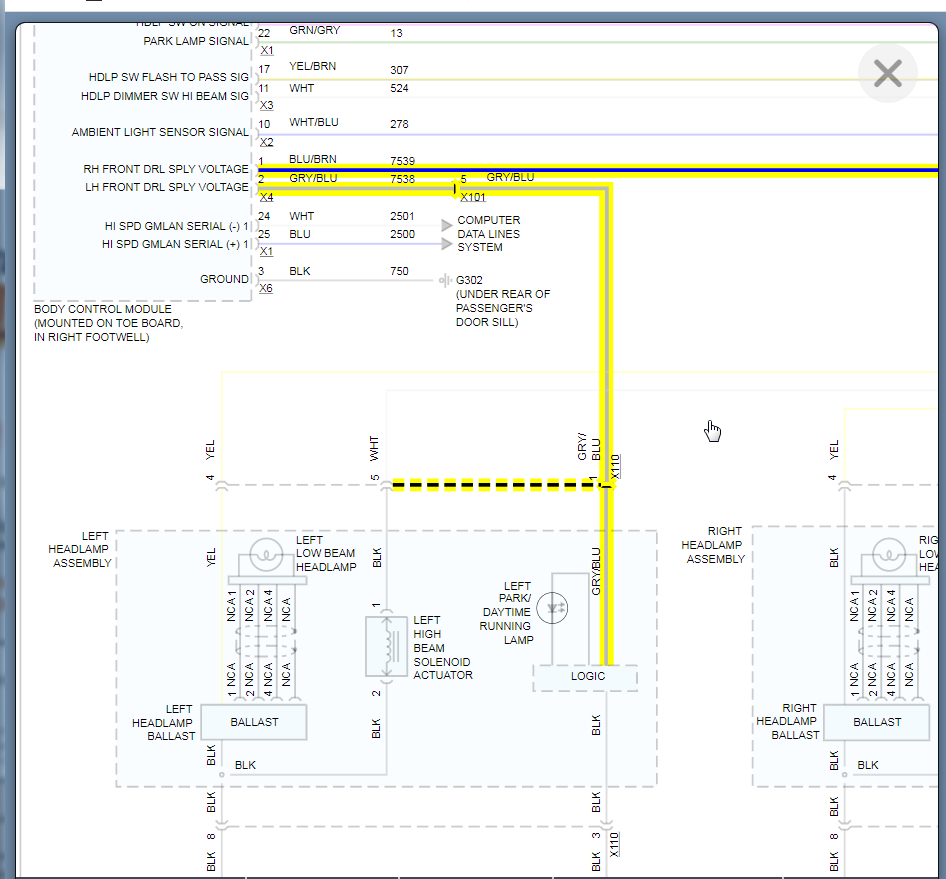The image size is (946, 879).
Task: Click the LOGIC block in left headlamp
Action: coord(586,677)
